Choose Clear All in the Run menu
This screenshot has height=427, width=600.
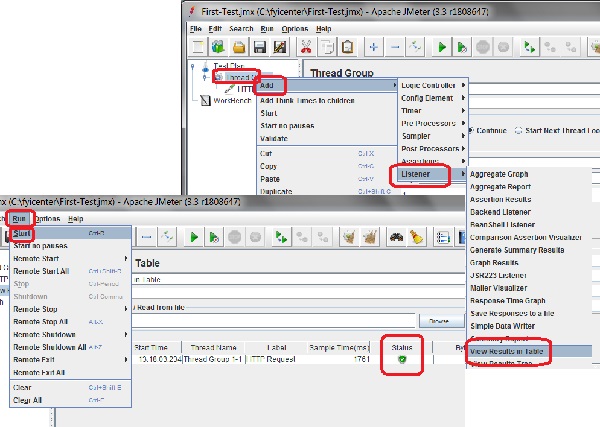click(x=71, y=400)
